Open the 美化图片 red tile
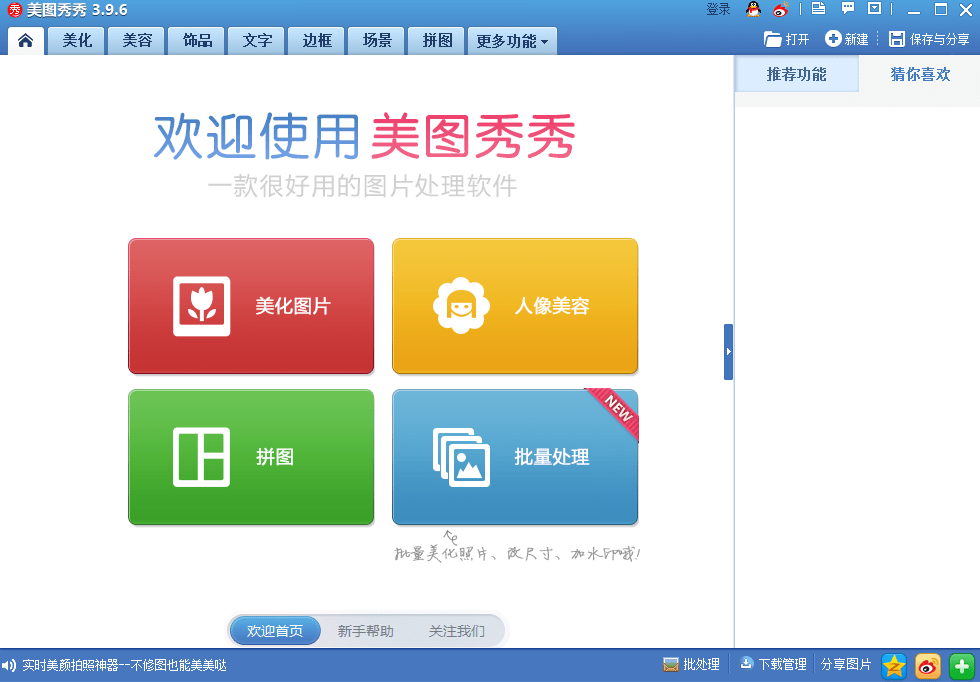Image resolution: width=980 pixels, height=682 pixels. (x=251, y=306)
